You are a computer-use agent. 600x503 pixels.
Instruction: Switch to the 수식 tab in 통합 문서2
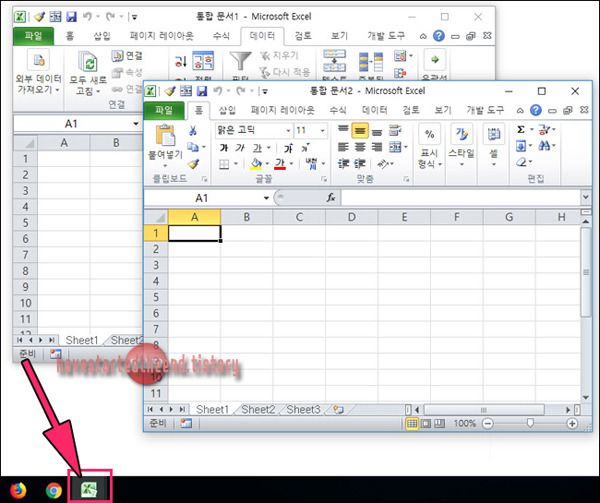tap(338, 110)
